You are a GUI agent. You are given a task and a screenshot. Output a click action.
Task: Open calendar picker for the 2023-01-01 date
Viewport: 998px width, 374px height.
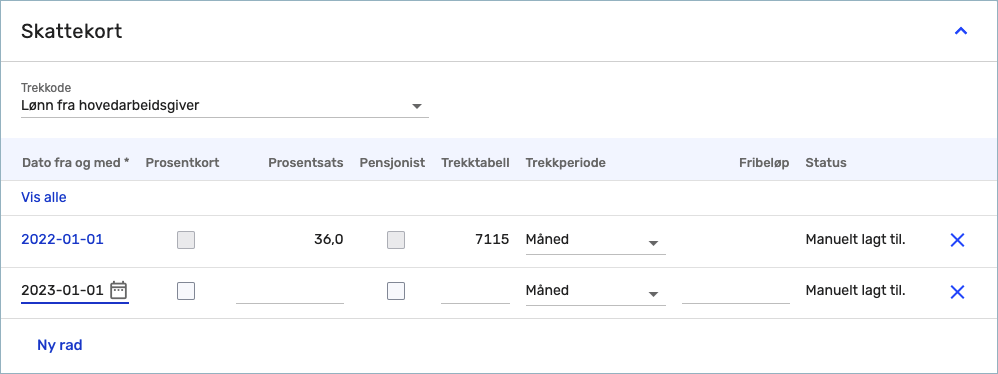pyautogui.click(x=118, y=291)
